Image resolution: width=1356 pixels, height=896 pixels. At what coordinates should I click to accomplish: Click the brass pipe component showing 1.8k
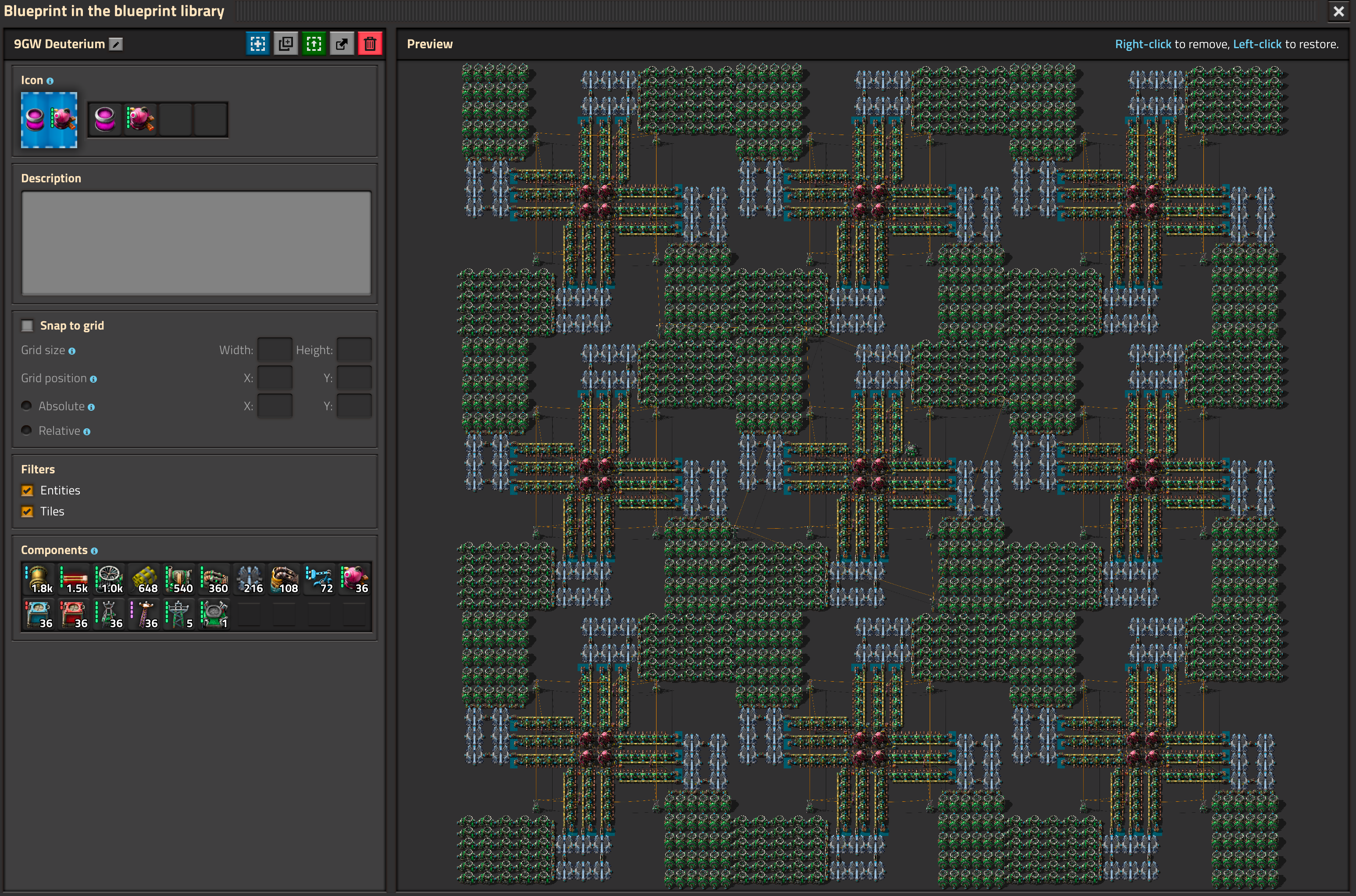coord(39,580)
